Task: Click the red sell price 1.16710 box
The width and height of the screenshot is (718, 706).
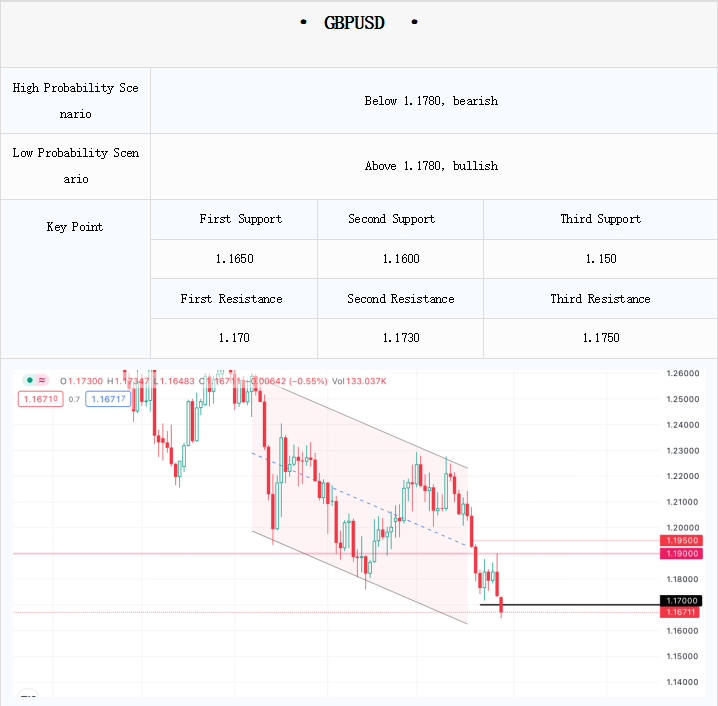Action: 40,399
